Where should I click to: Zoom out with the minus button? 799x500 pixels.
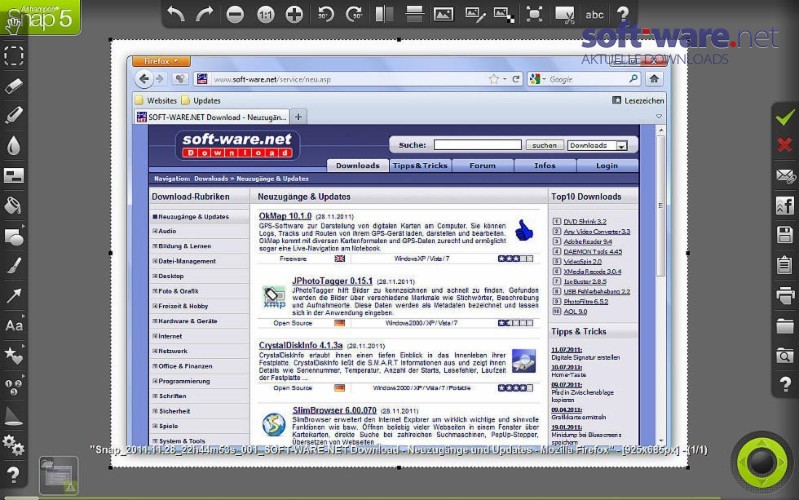coord(235,15)
